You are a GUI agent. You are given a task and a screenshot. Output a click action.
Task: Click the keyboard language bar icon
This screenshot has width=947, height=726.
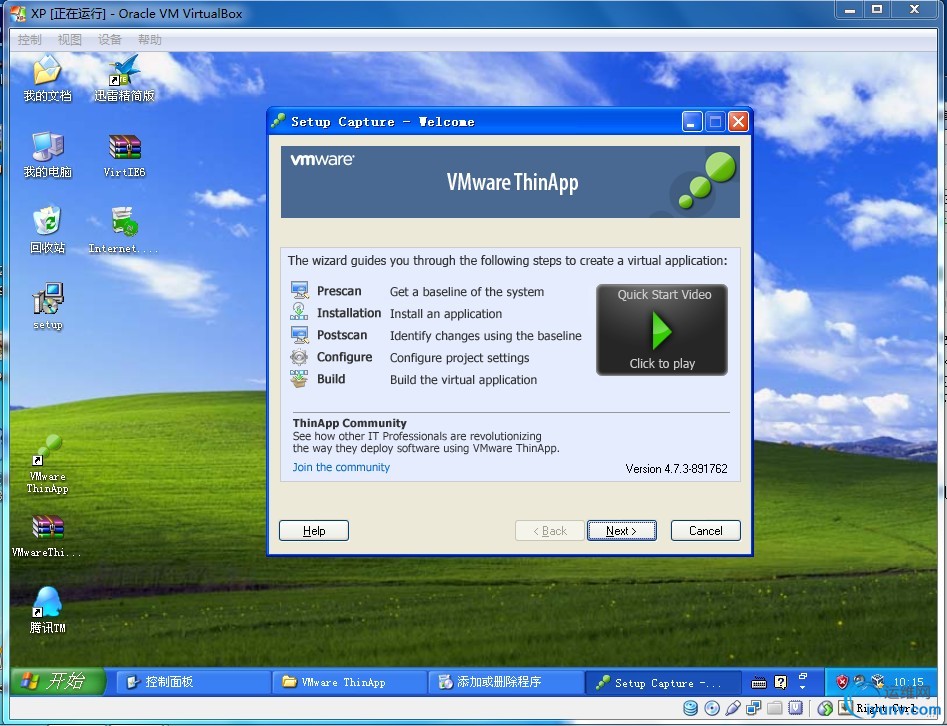click(759, 683)
